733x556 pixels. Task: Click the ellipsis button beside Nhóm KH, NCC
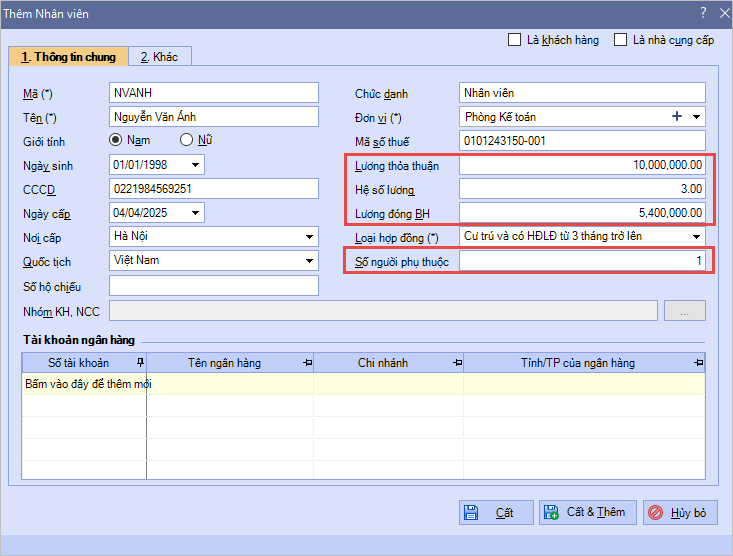tap(684, 312)
